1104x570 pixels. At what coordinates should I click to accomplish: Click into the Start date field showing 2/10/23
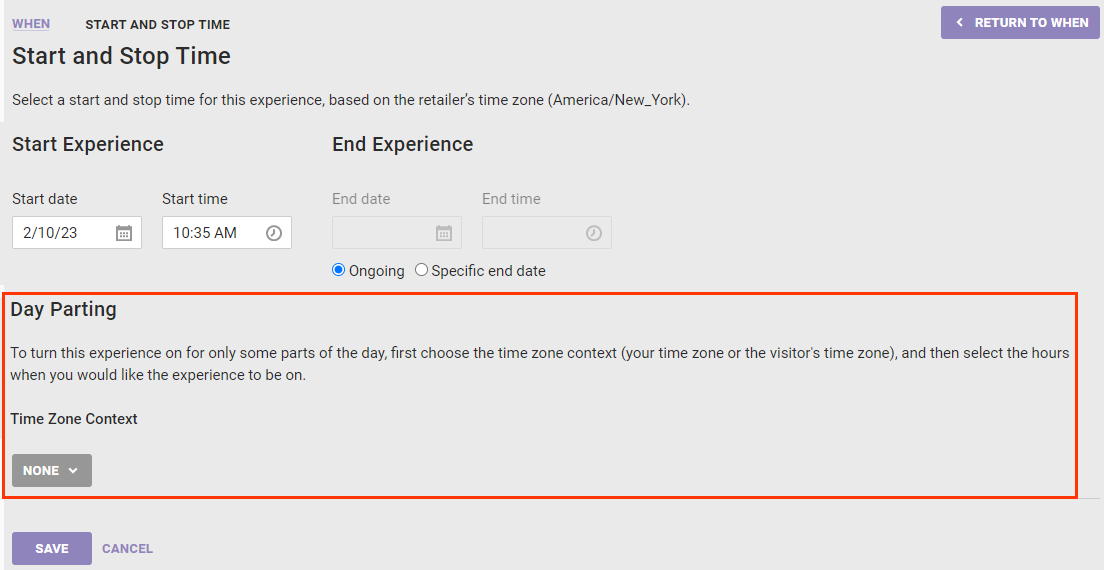(62, 233)
